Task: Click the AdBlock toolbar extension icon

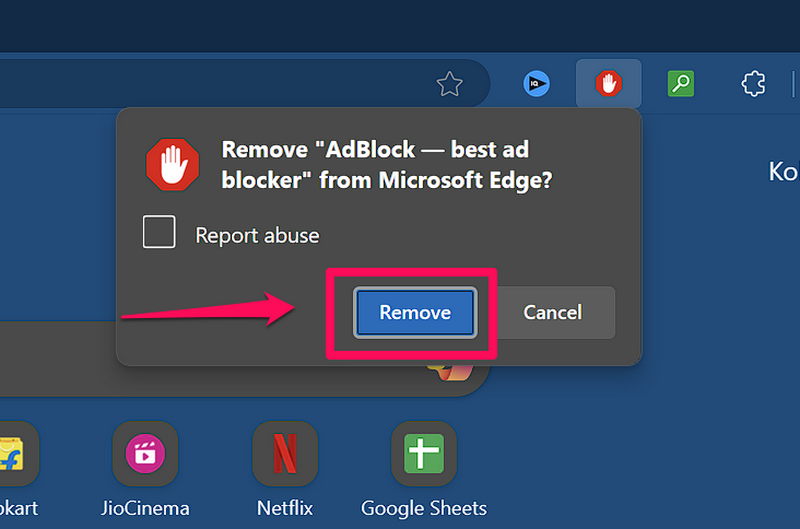Action: coord(608,85)
